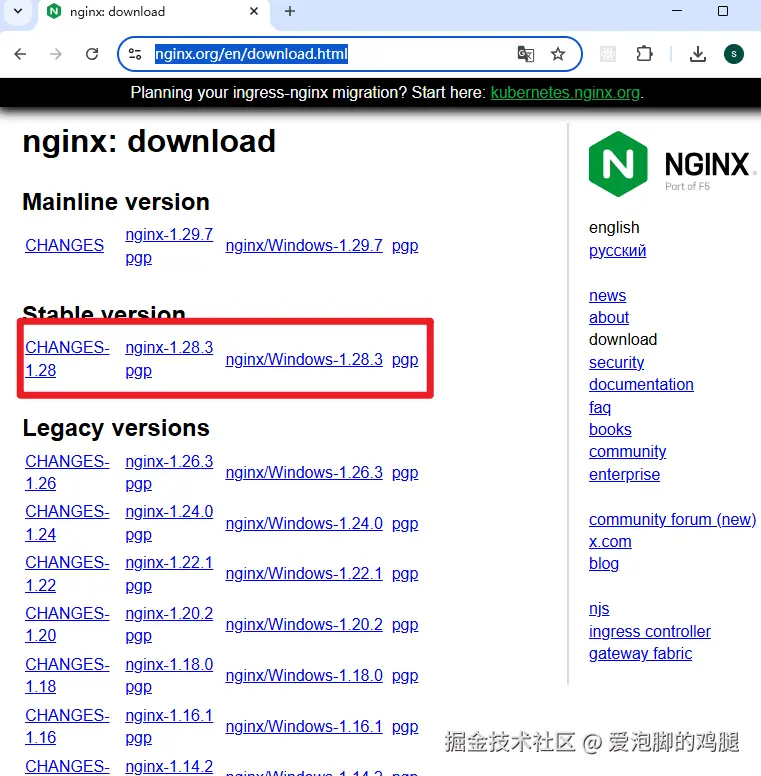Open pgp signature for nginx/Windows-1.28.3

pyautogui.click(x=405, y=360)
